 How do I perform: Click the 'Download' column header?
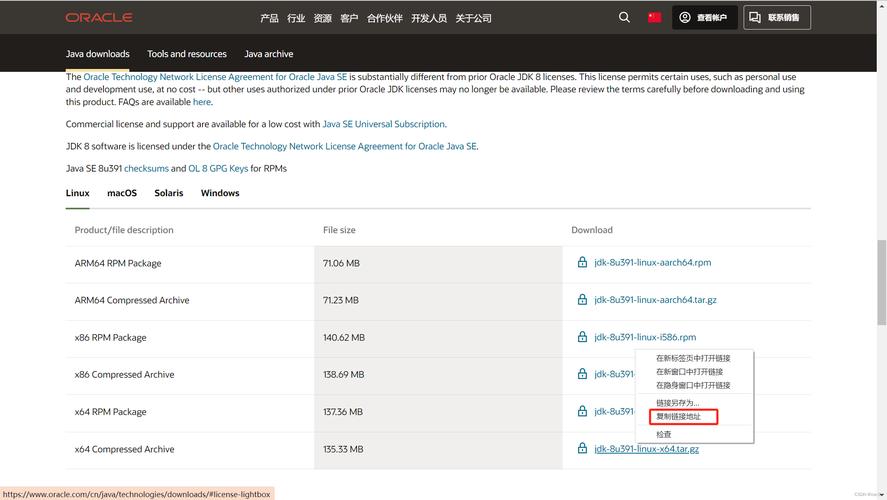(592, 230)
